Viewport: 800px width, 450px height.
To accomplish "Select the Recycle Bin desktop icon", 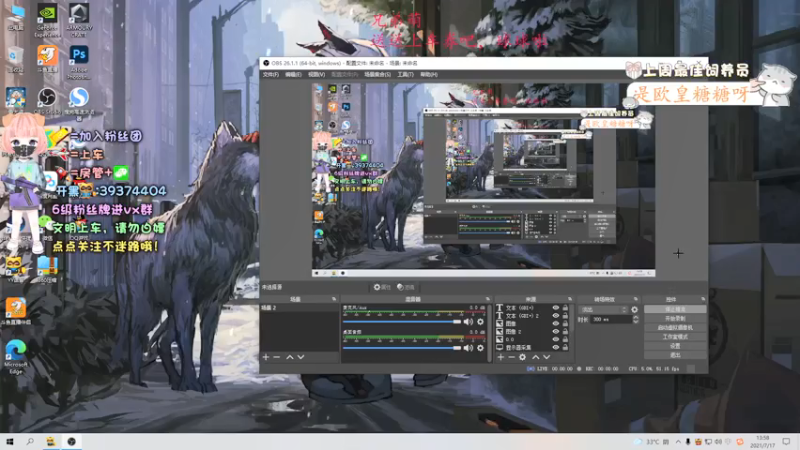I will coord(16,60).
